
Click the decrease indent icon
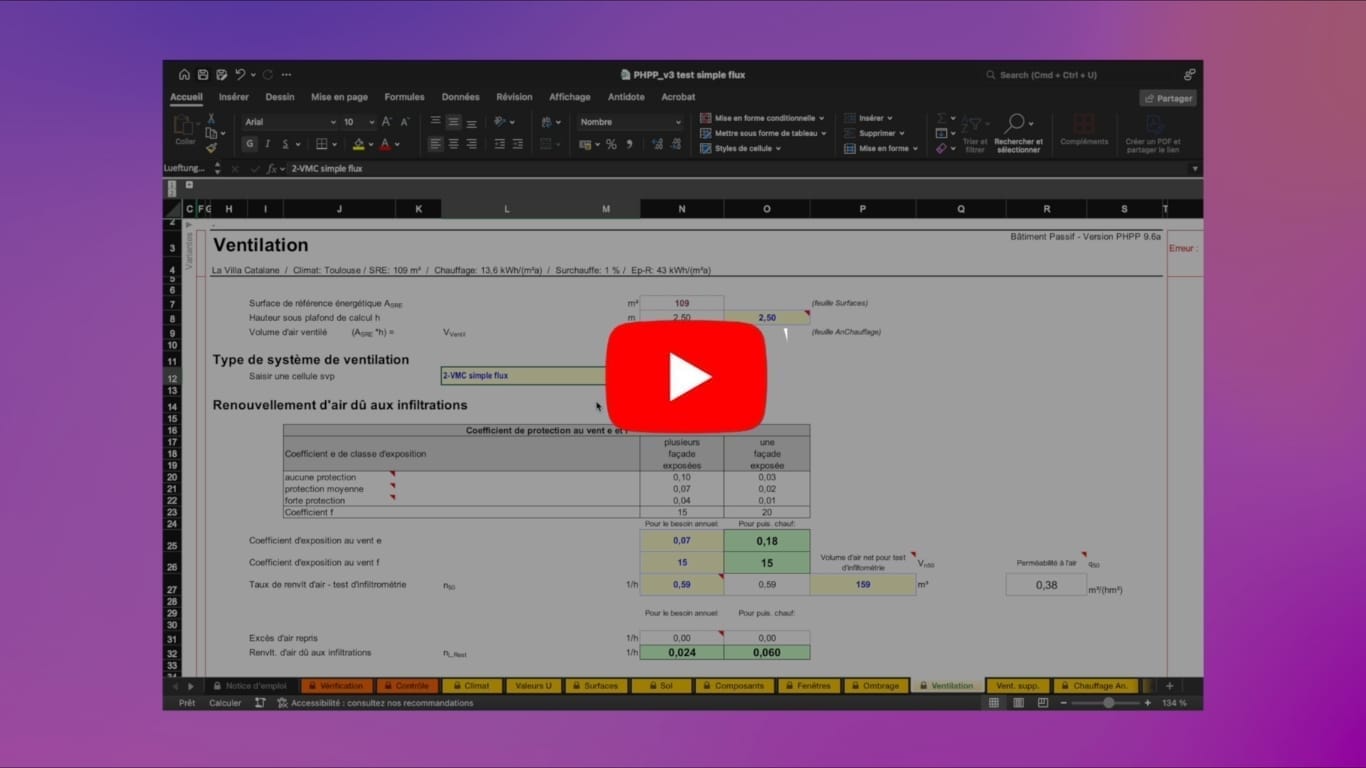499,144
